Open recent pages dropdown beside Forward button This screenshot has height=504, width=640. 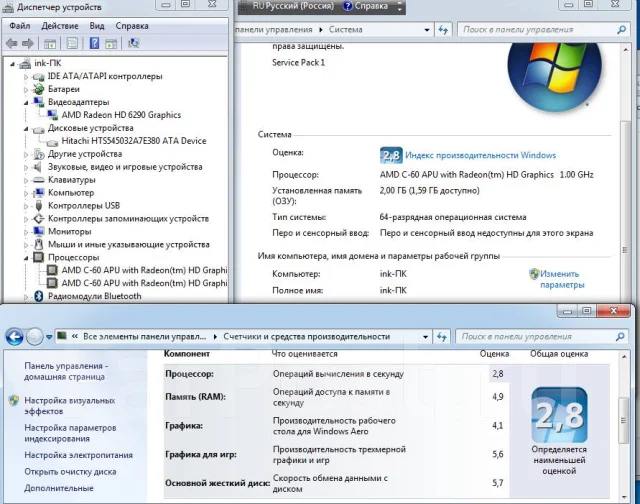point(49,337)
